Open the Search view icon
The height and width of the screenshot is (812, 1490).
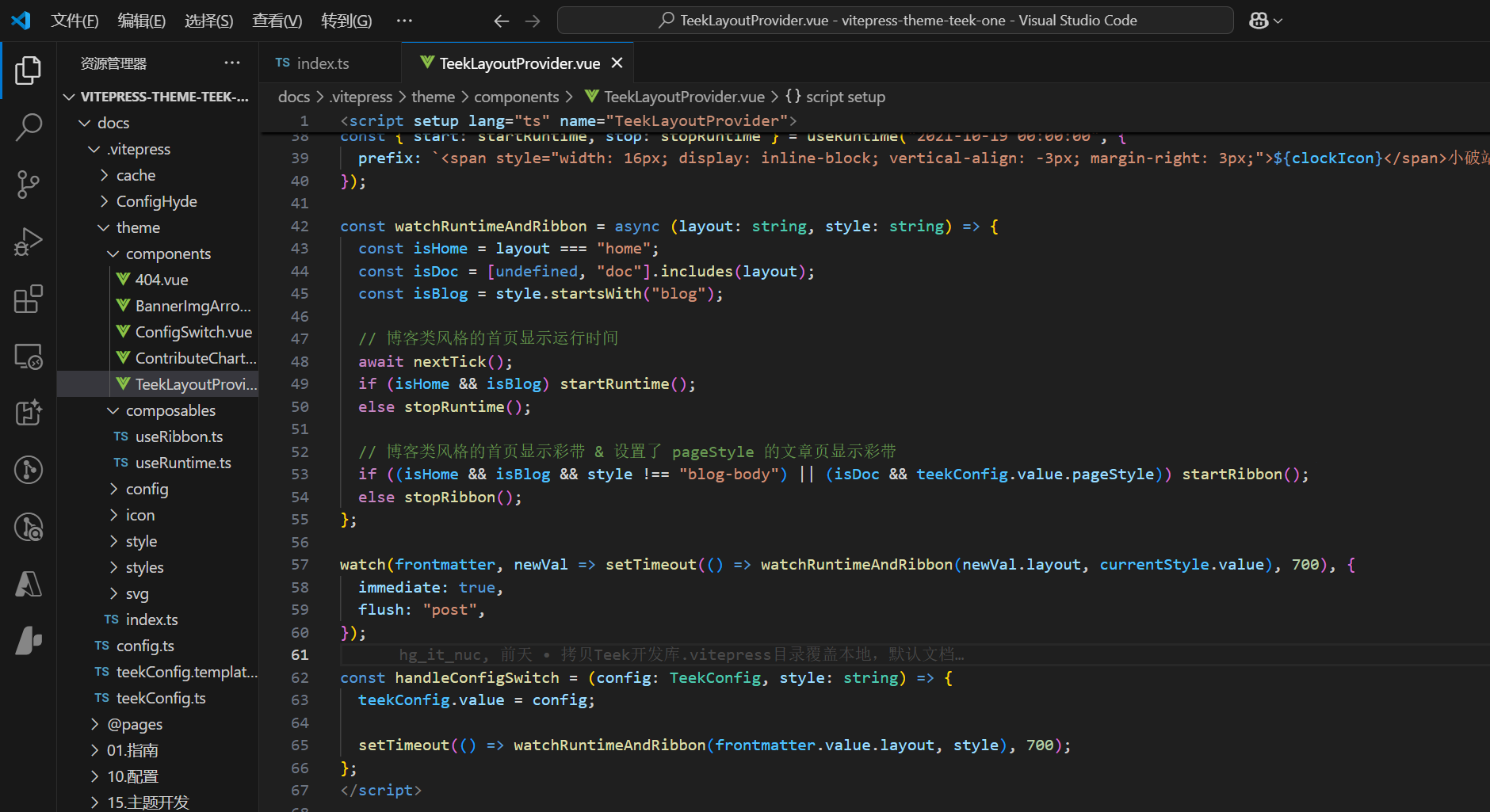pyautogui.click(x=29, y=127)
